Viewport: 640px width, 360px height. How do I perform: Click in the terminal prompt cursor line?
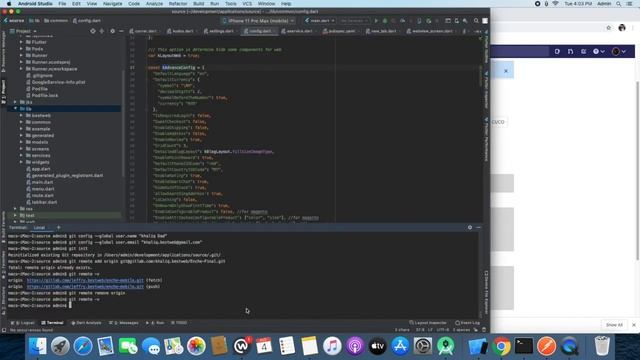(70, 305)
